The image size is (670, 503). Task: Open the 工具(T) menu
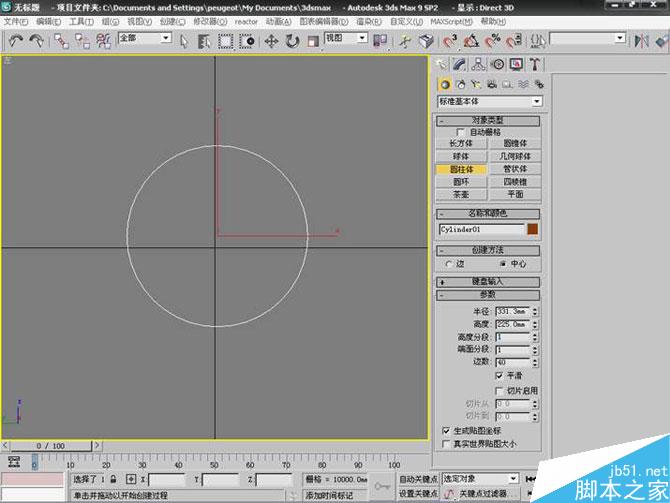(x=81, y=22)
